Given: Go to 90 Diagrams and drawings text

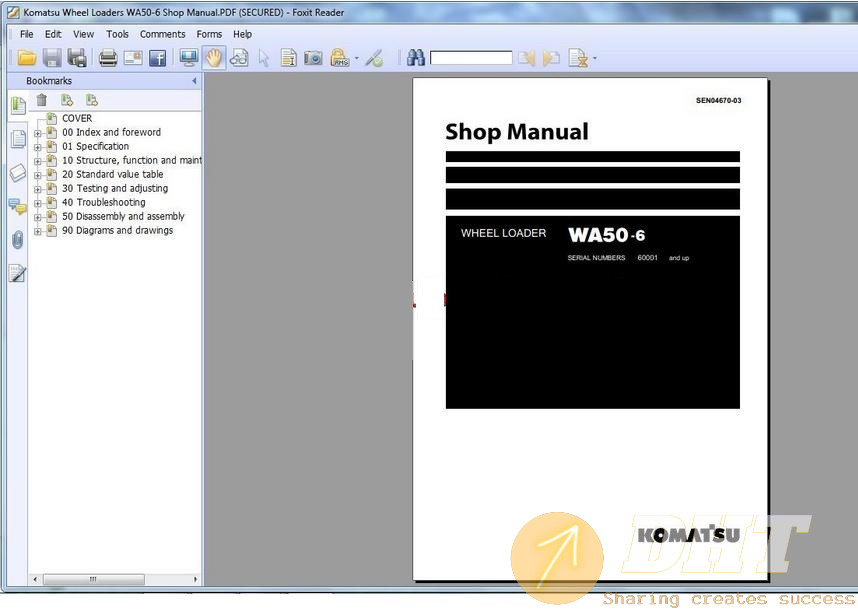Looking at the screenshot, I should [x=118, y=230].
